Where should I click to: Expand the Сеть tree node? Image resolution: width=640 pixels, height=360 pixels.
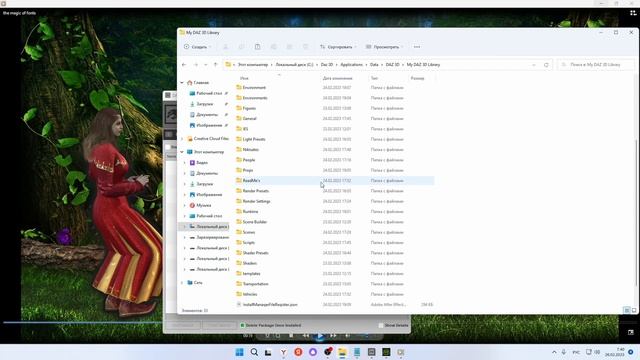point(182,282)
